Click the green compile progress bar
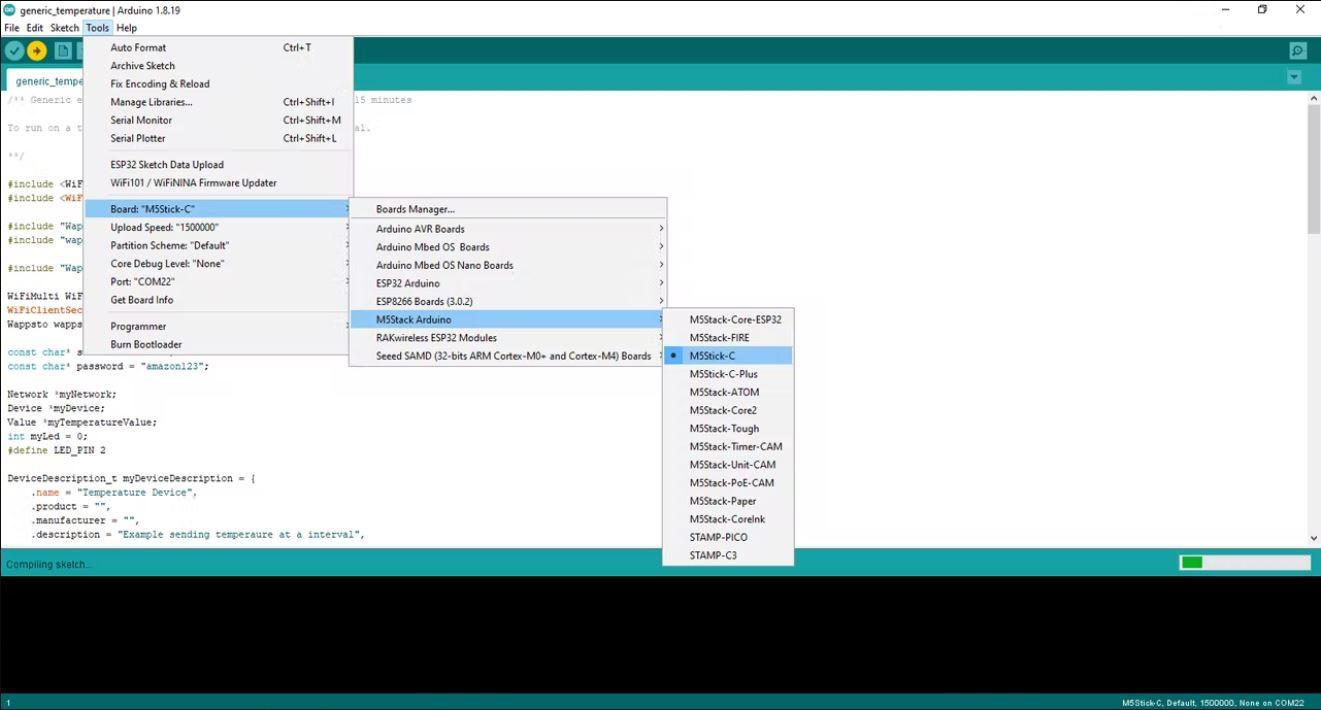The width and height of the screenshot is (1321, 710). [x=1244, y=563]
